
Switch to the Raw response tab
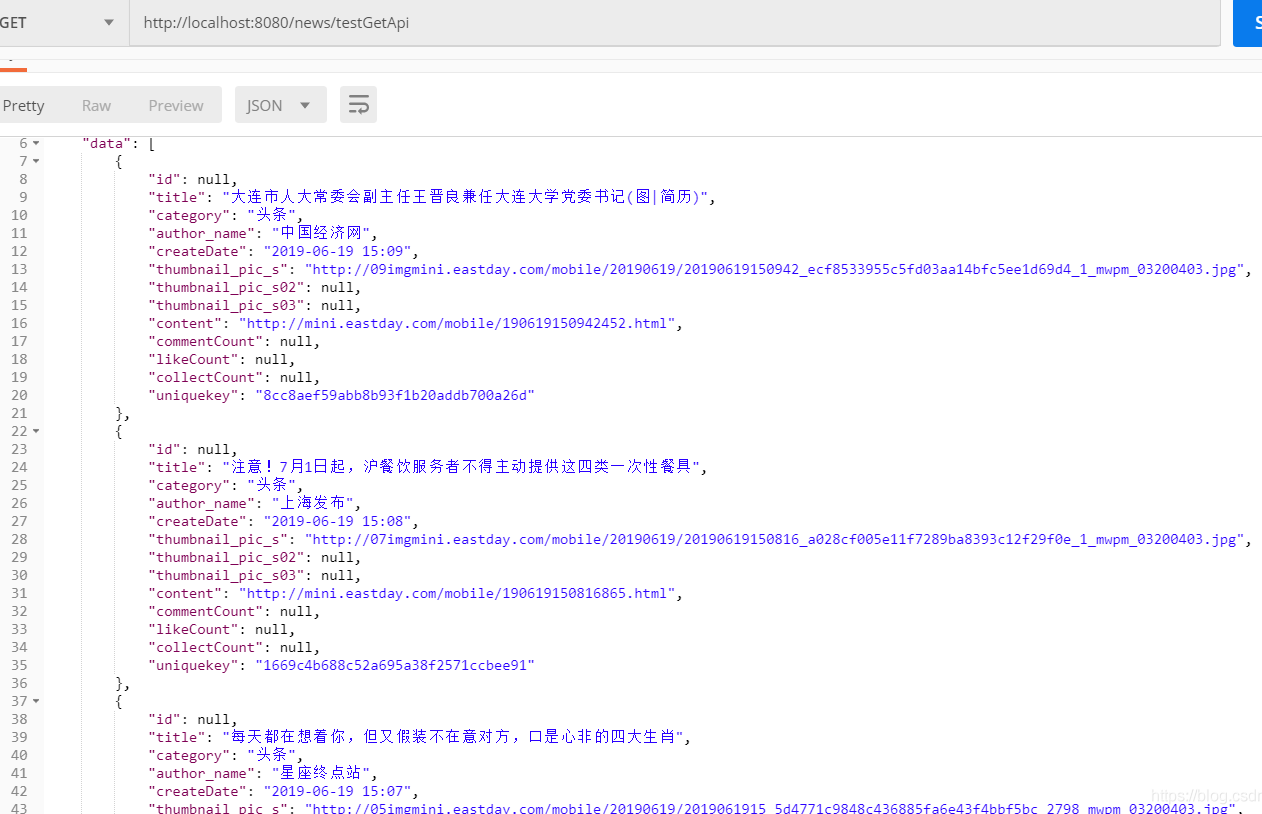click(96, 104)
